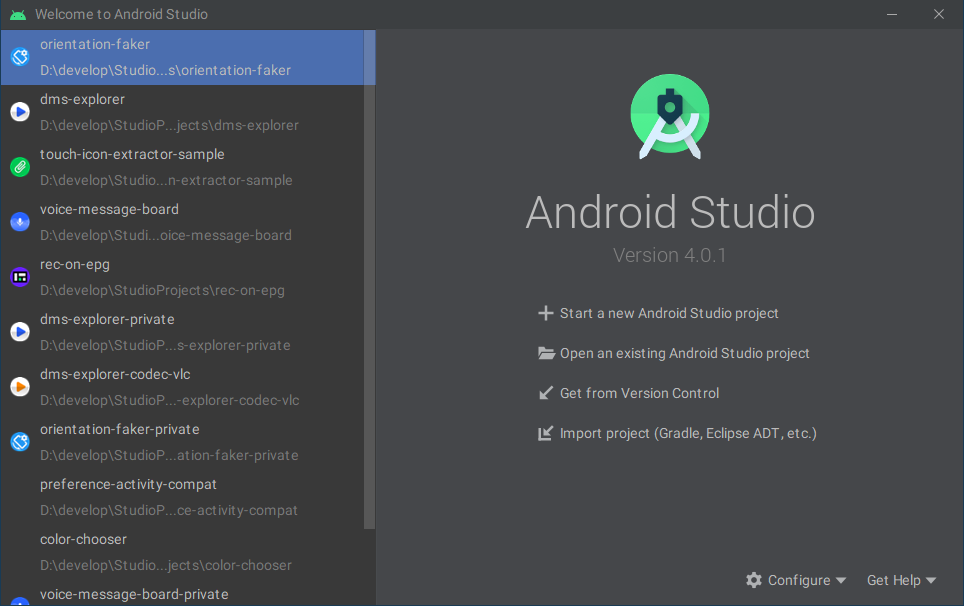This screenshot has height=606, width=964.
Task: Select the orientation-faker recent project name
Action: [x=95, y=44]
